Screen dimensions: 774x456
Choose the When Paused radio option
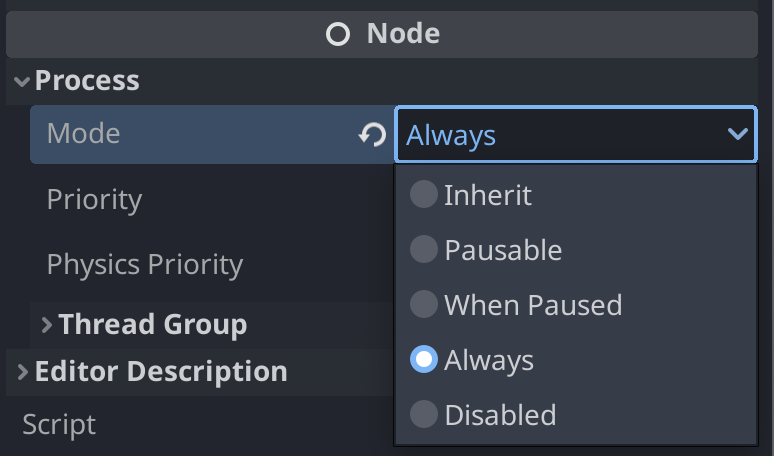[x=424, y=304]
